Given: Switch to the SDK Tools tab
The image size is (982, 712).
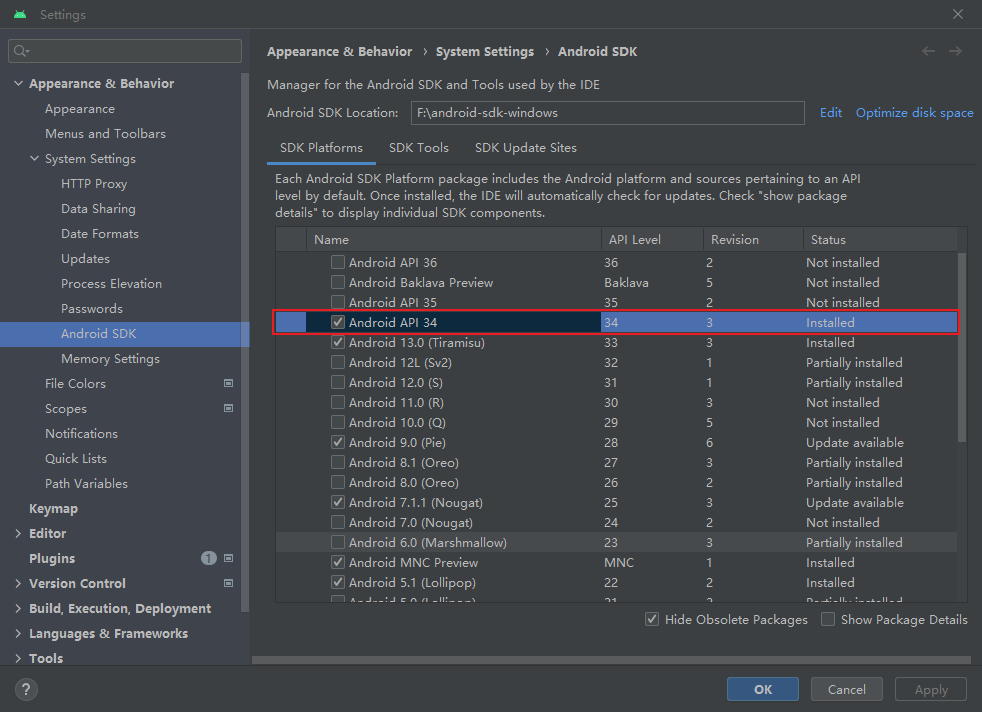Looking at the screenshot, I should (418, 148).
